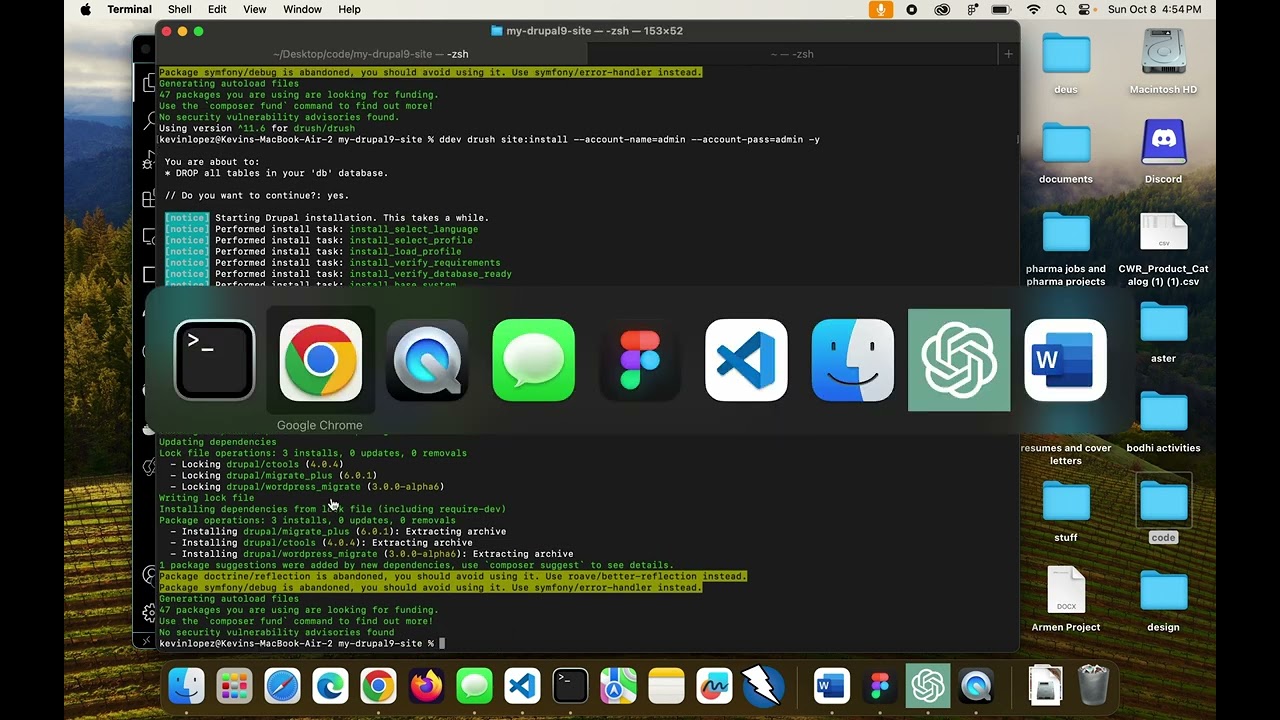Viewport: 1280px width, 720px height.
Task: Launch Safari from the Dock
Action: [282, 686]
